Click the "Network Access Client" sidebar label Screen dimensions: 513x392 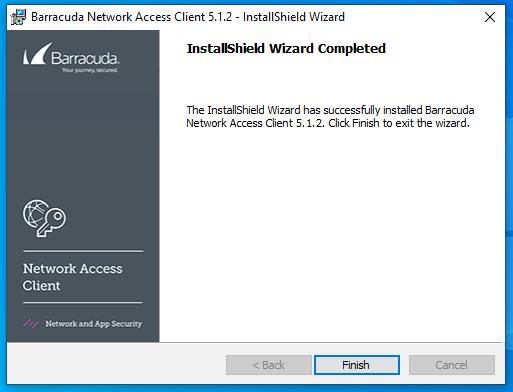[x=73, y=277]
